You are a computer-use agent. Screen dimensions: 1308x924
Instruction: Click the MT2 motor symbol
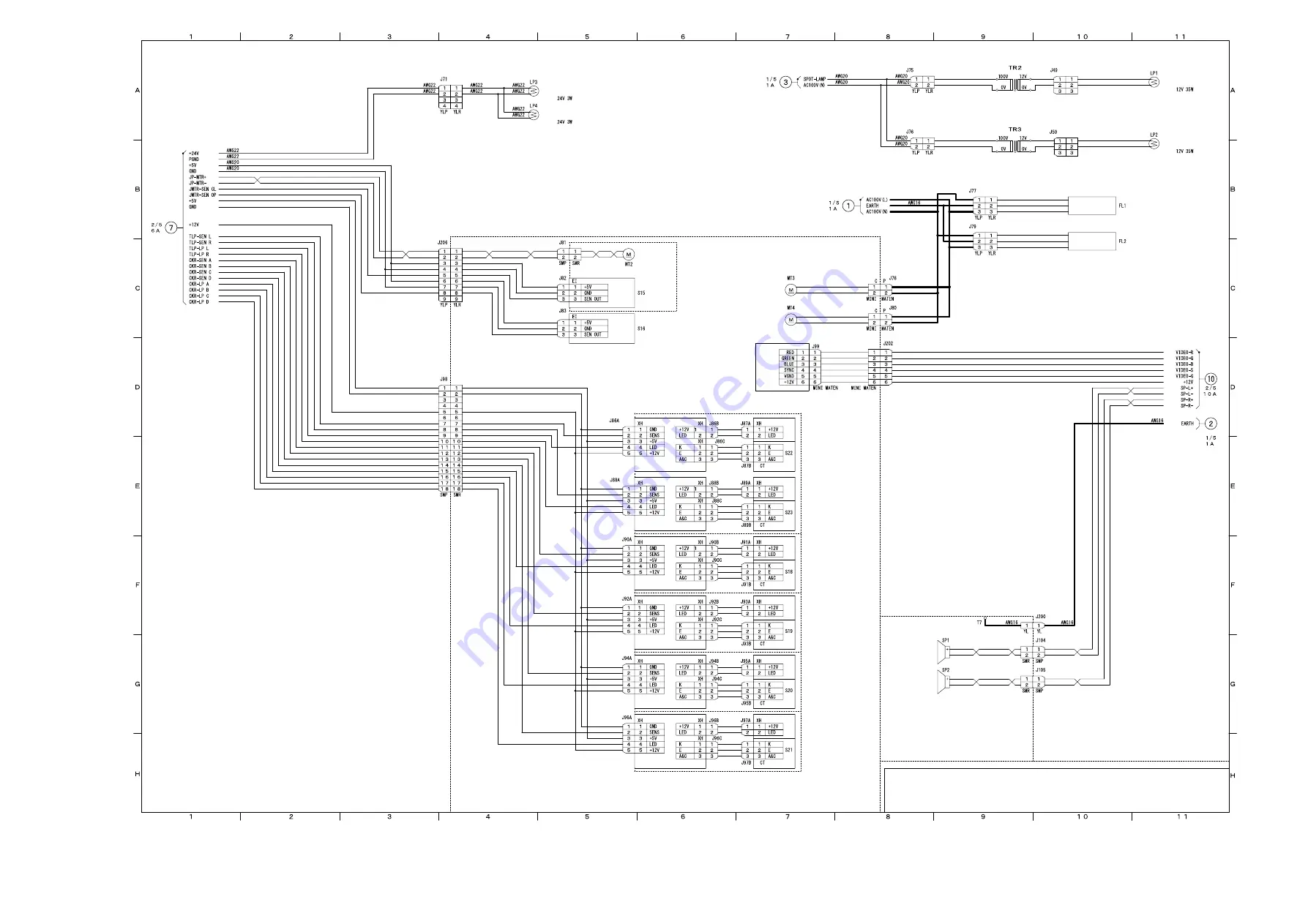click(x=628, y=255)
